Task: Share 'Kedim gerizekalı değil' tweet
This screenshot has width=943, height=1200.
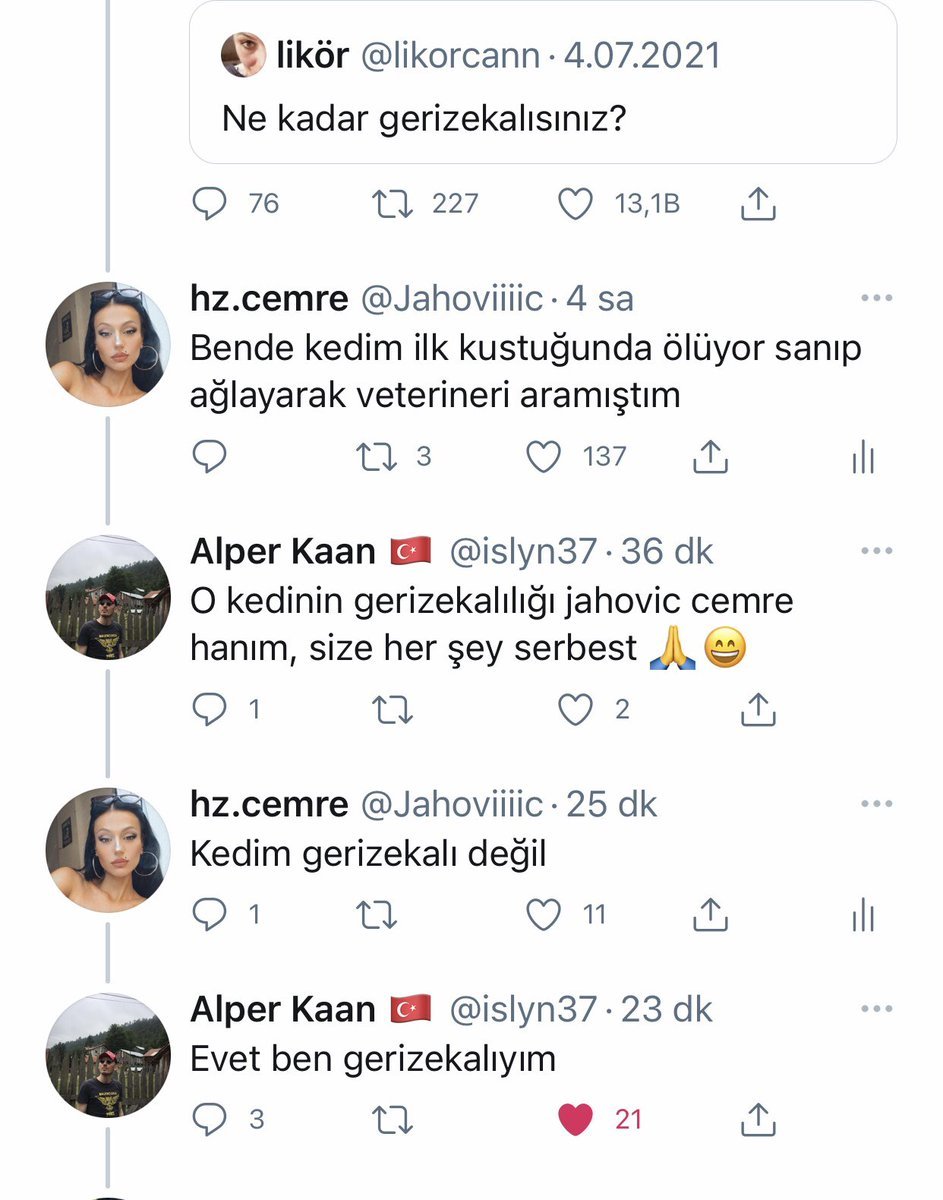Action: click(709, 914)
